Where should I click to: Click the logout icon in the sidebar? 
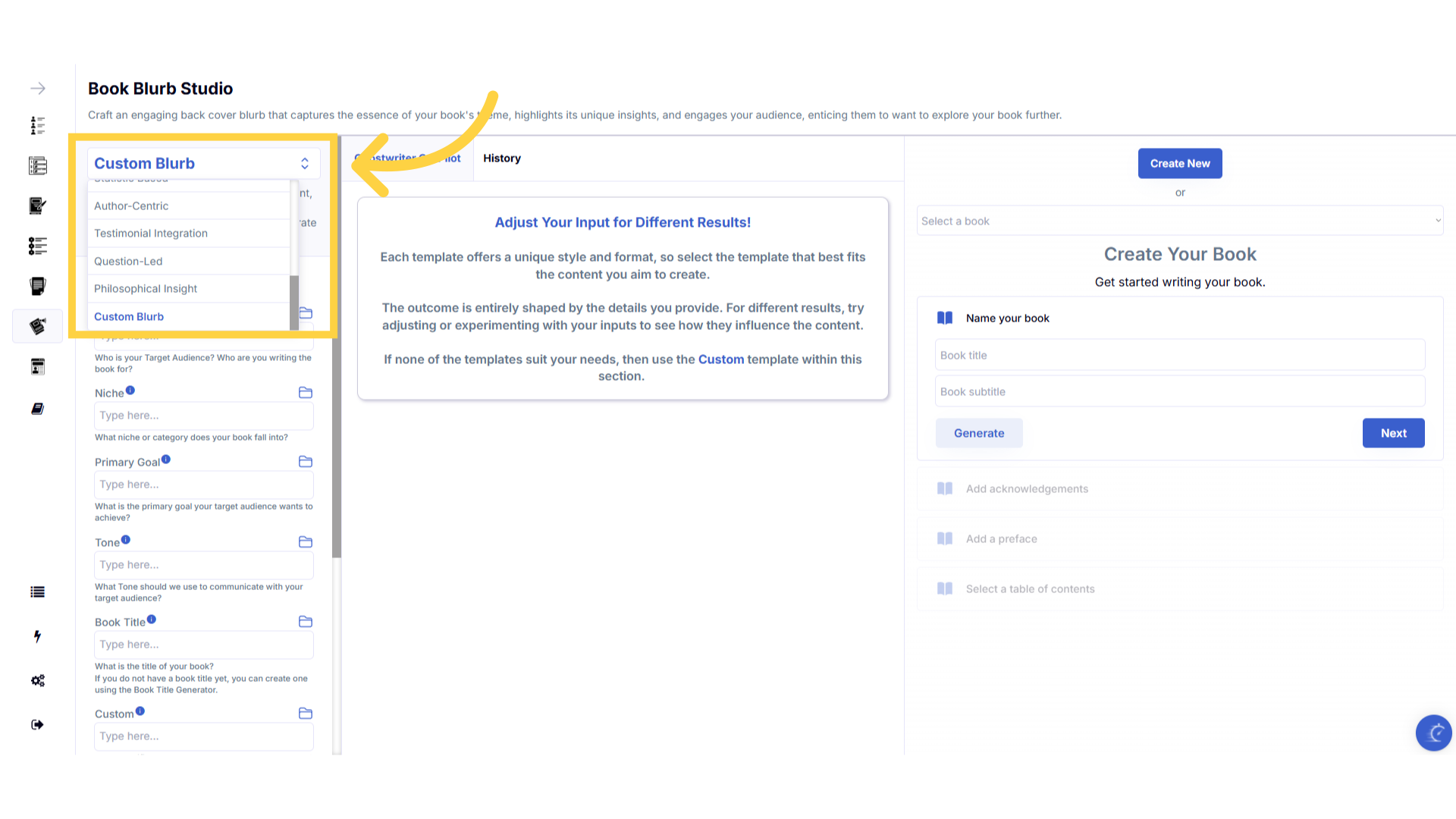click(38, 724)
